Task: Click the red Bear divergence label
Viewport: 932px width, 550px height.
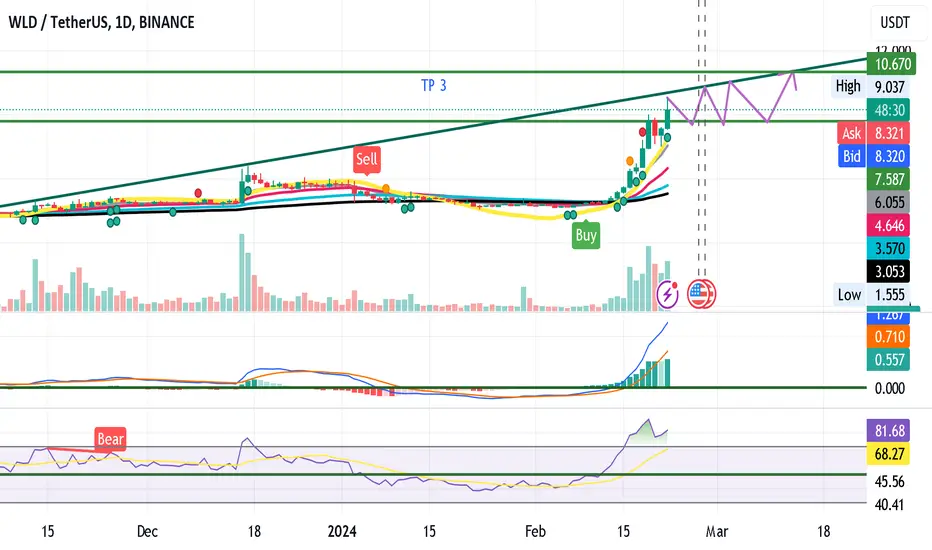Action: [110, 439]
